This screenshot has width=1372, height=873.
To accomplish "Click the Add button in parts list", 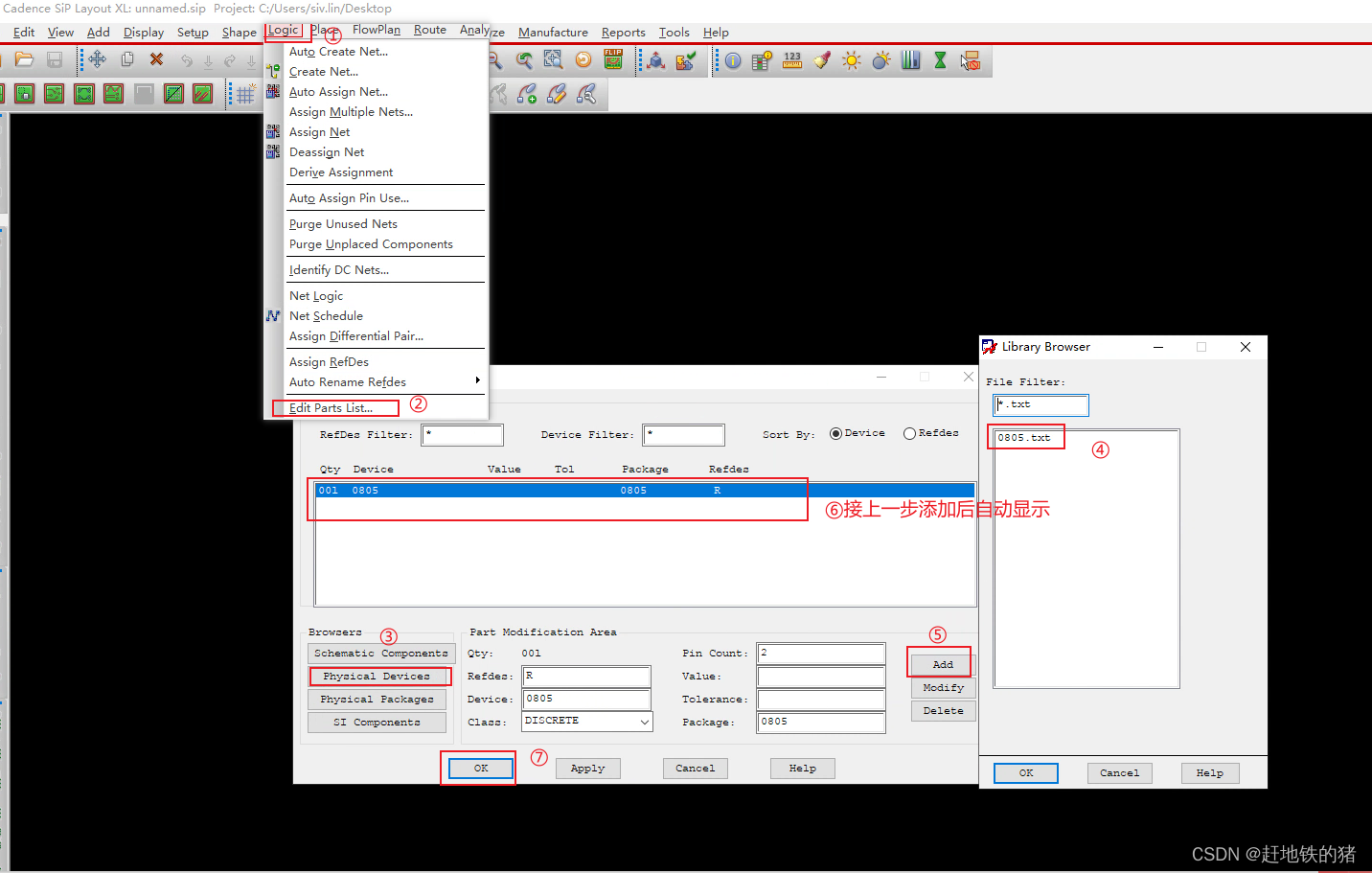I will [x=943, y=665].
